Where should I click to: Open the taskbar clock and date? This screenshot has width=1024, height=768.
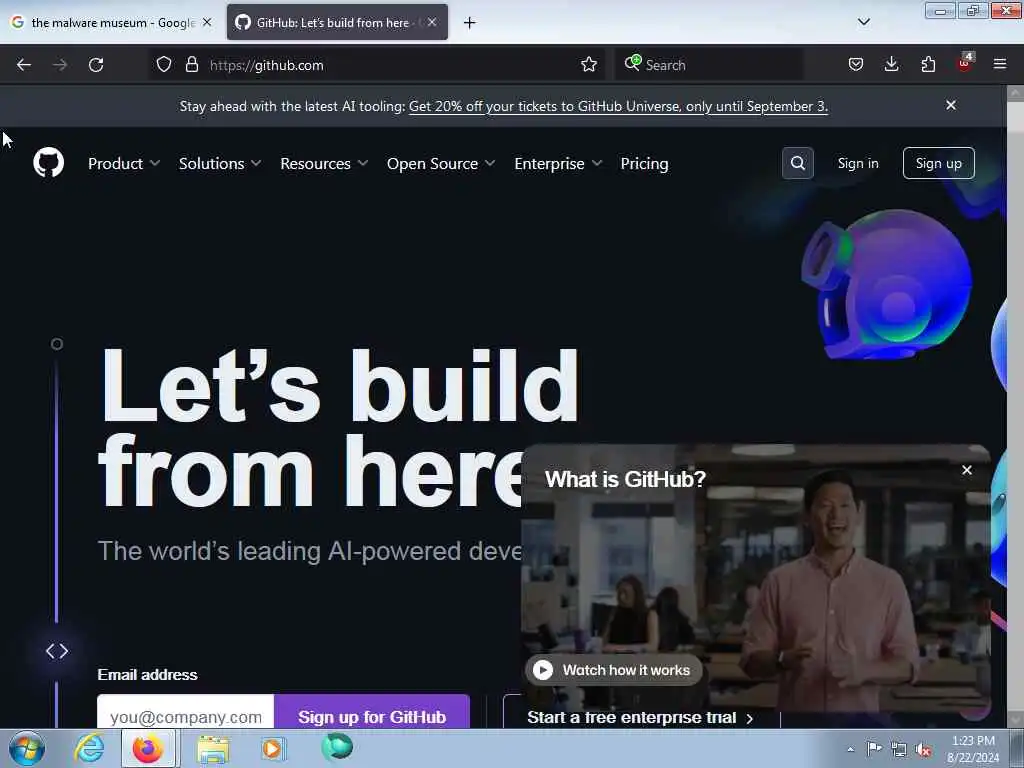click(x=973, y=749)
